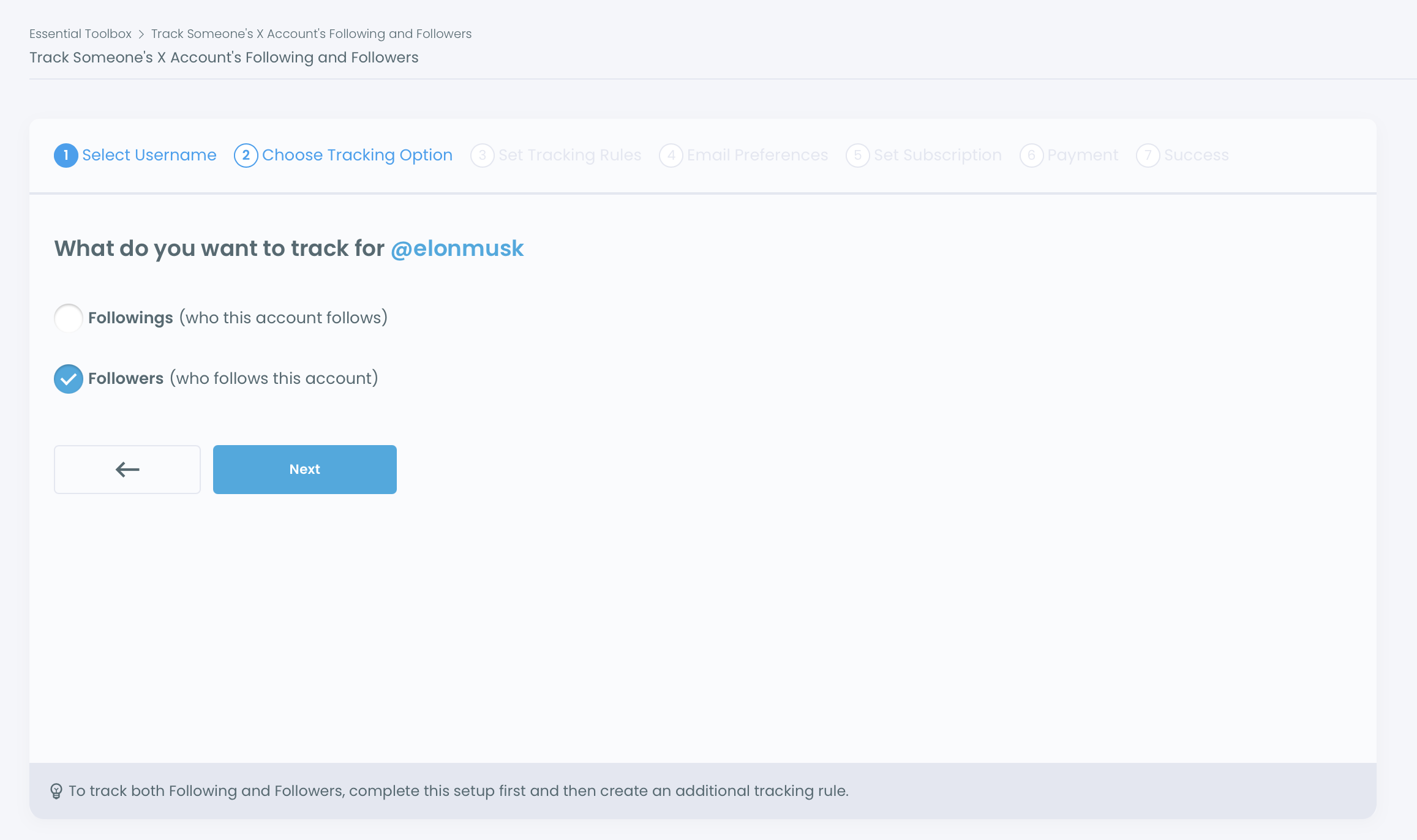Go back with the left arrow button
The height and width of the screenshot is (840, 1417).
pos(127,470)
